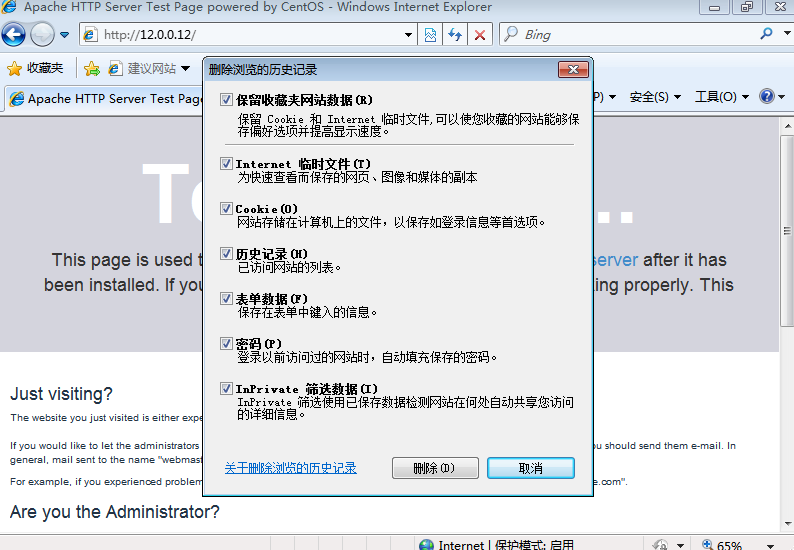
Task: Click the 删除 (D) delete button
Action: pyautogui.click(x=435, y=468)
